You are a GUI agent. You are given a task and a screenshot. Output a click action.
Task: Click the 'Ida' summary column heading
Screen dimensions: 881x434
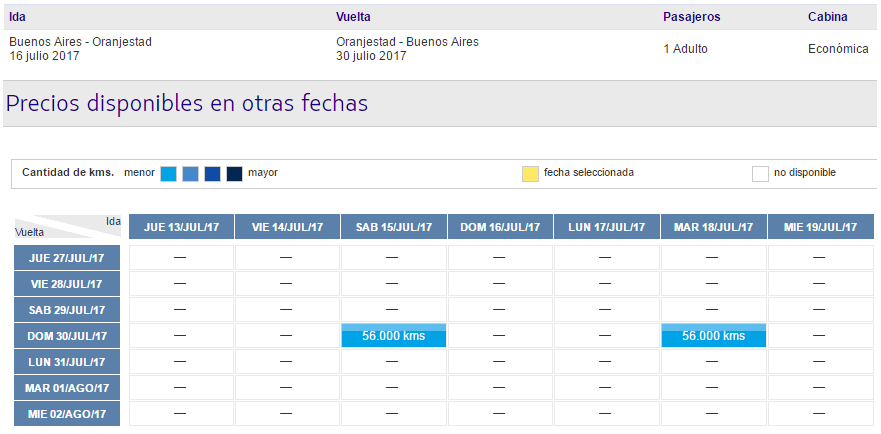coord(17,17)
